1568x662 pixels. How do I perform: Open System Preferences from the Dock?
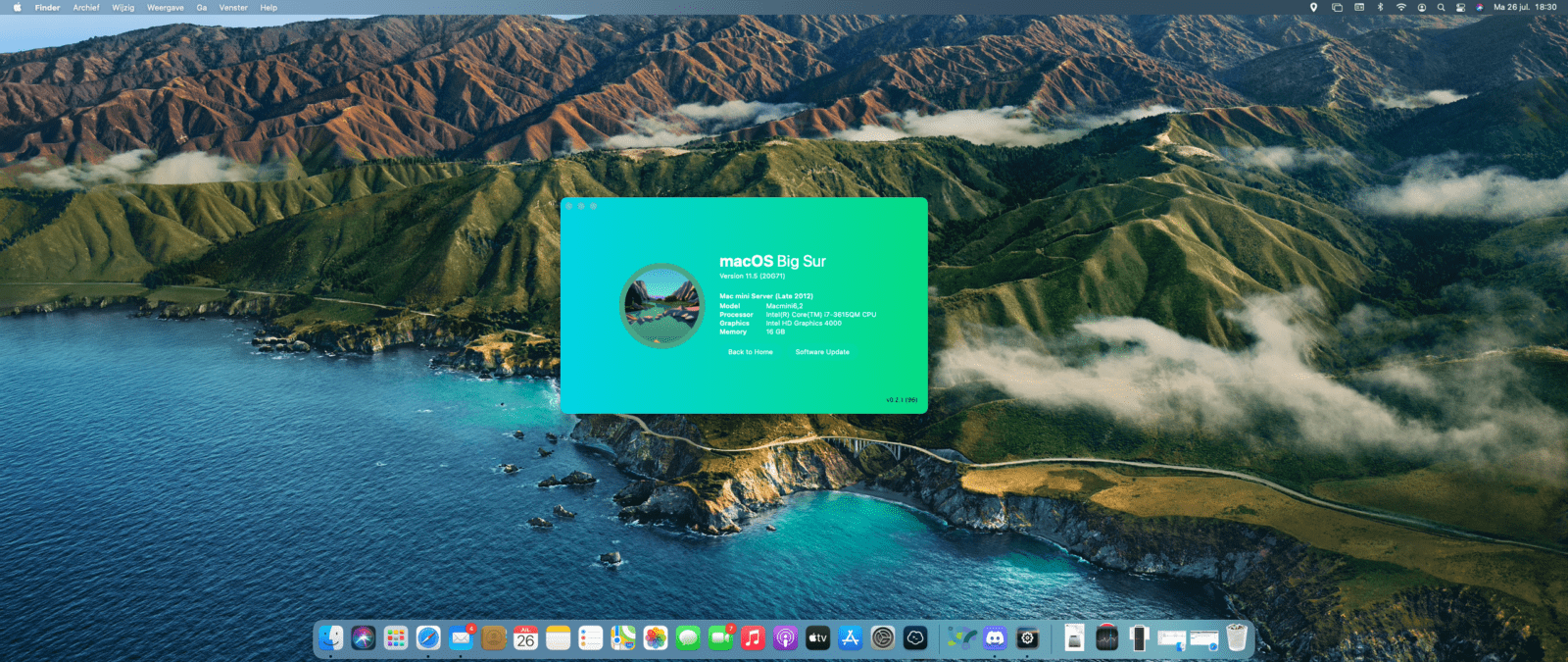tap(883, 638)
